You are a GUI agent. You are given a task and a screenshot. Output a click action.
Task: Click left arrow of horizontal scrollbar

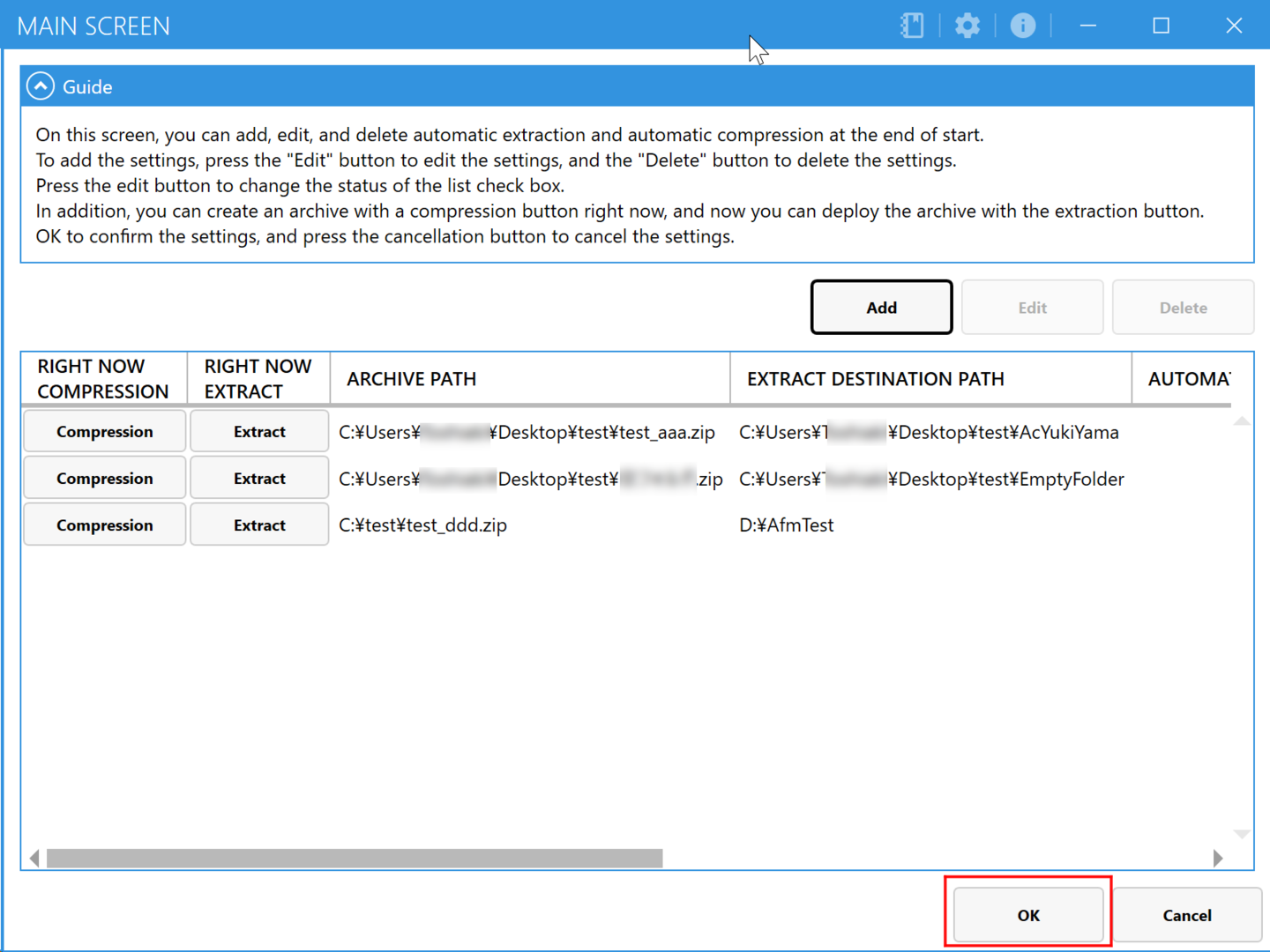[34, 859]
